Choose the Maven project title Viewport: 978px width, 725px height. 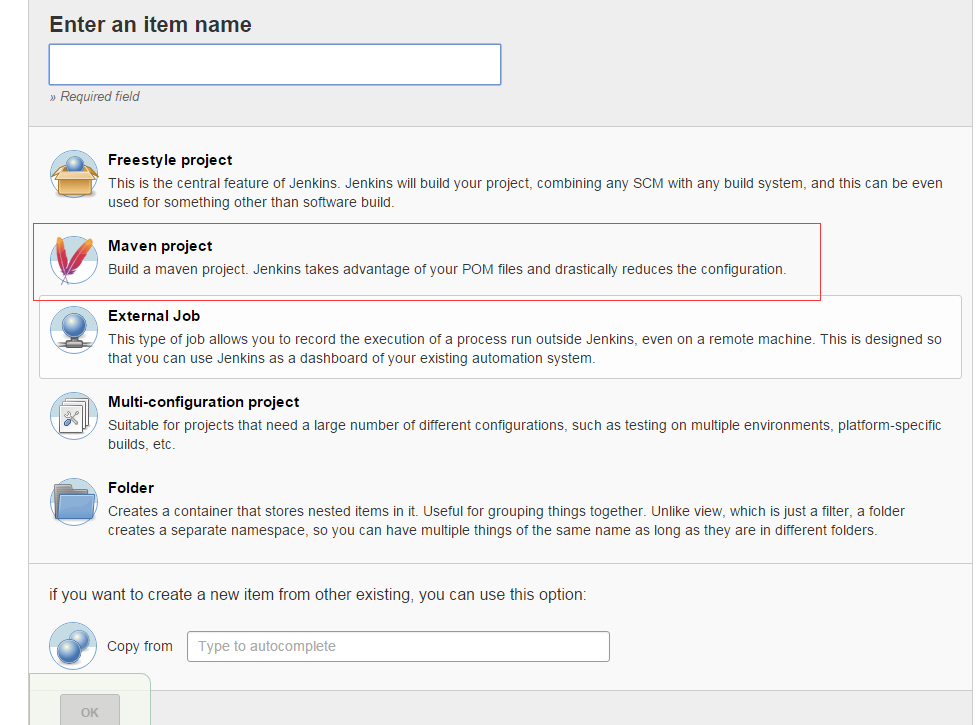[x=160, y=246]
